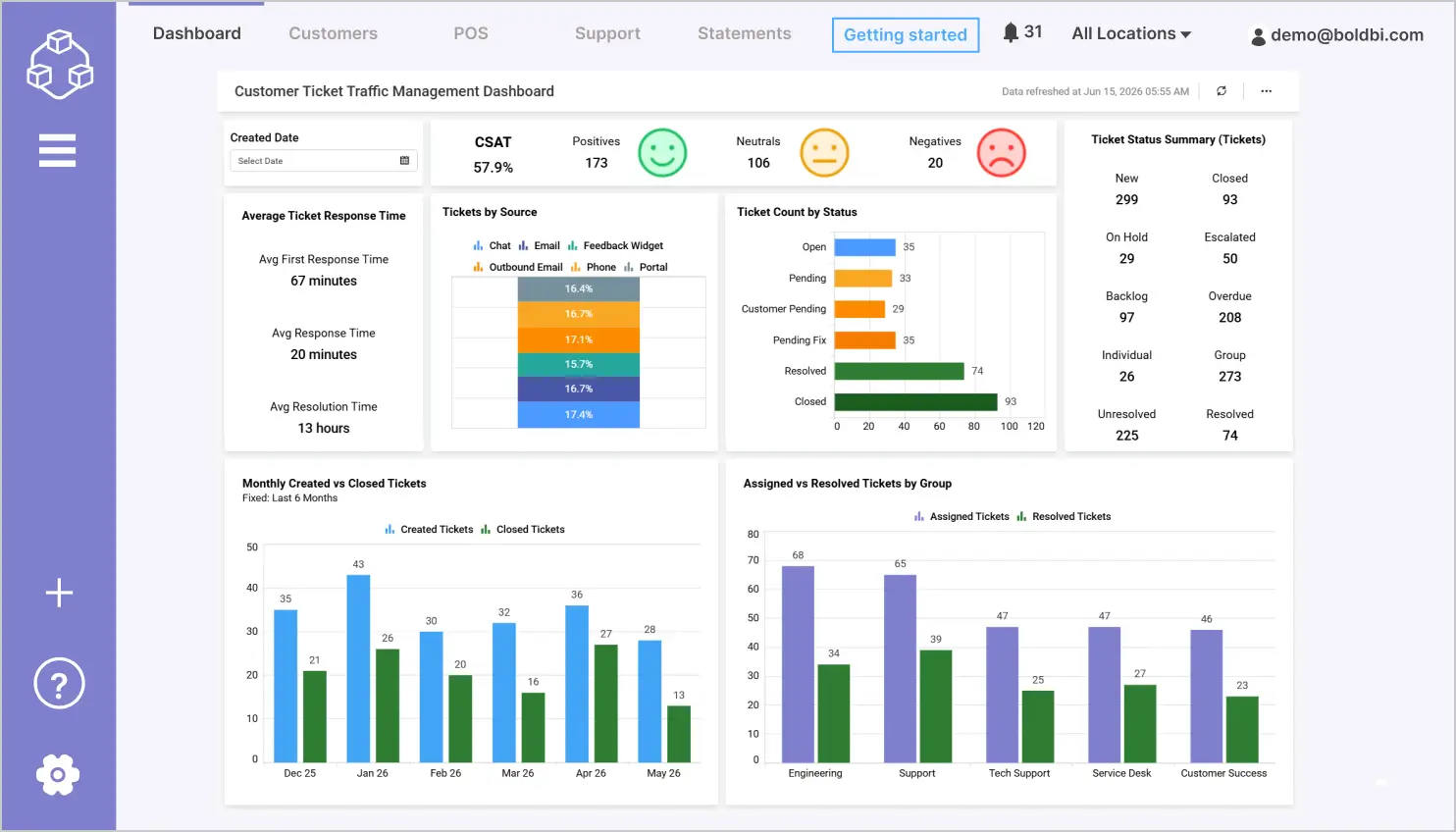Open the All Locations dropdown
The height and width of the screenshot is (832, 1456).
pyautogui.click(x=1131, y=33)
